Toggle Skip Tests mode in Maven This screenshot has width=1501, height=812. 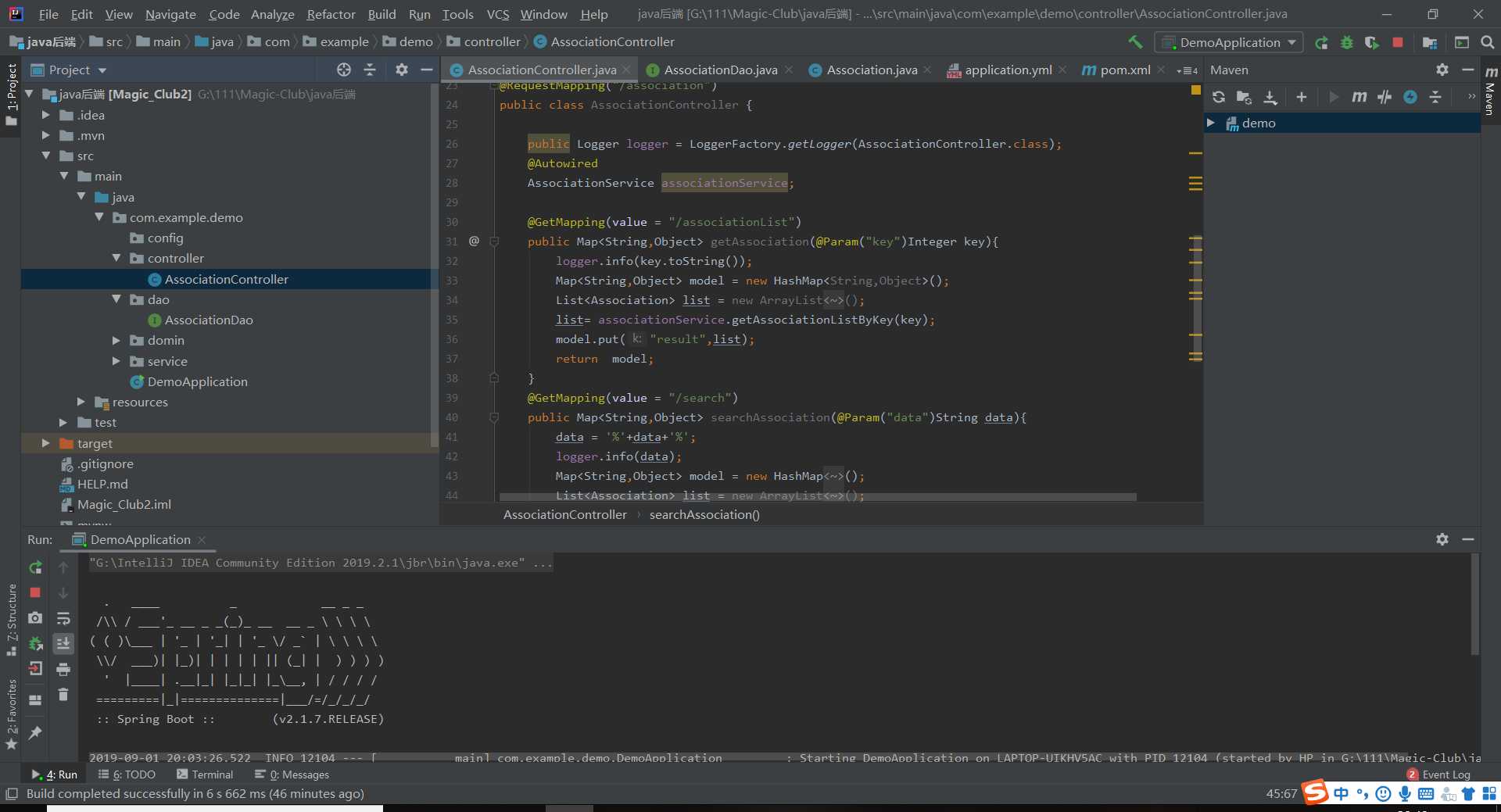click(1410, 97)
